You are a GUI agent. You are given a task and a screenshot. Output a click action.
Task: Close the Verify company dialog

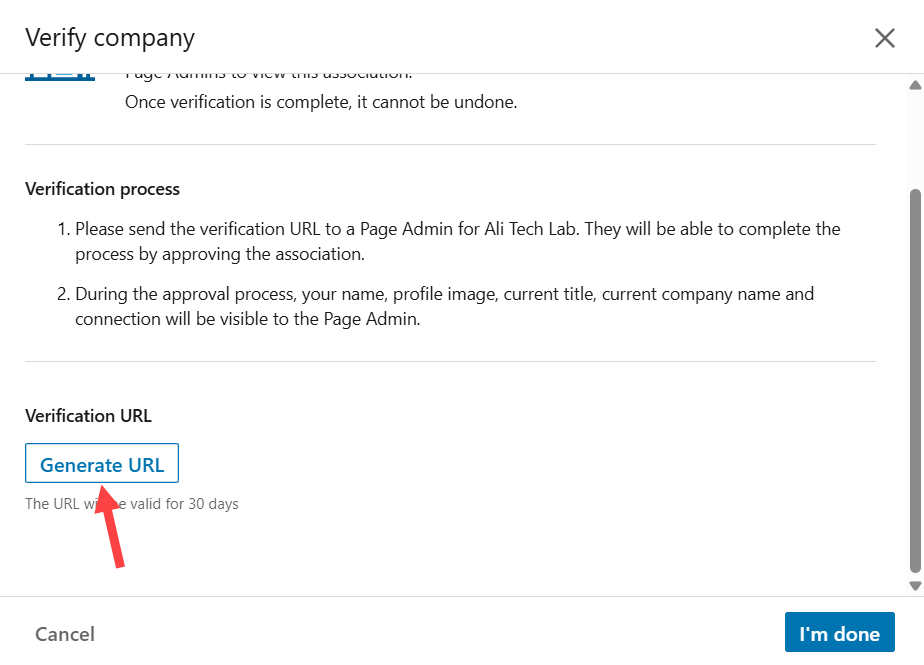tap(884, 38)
